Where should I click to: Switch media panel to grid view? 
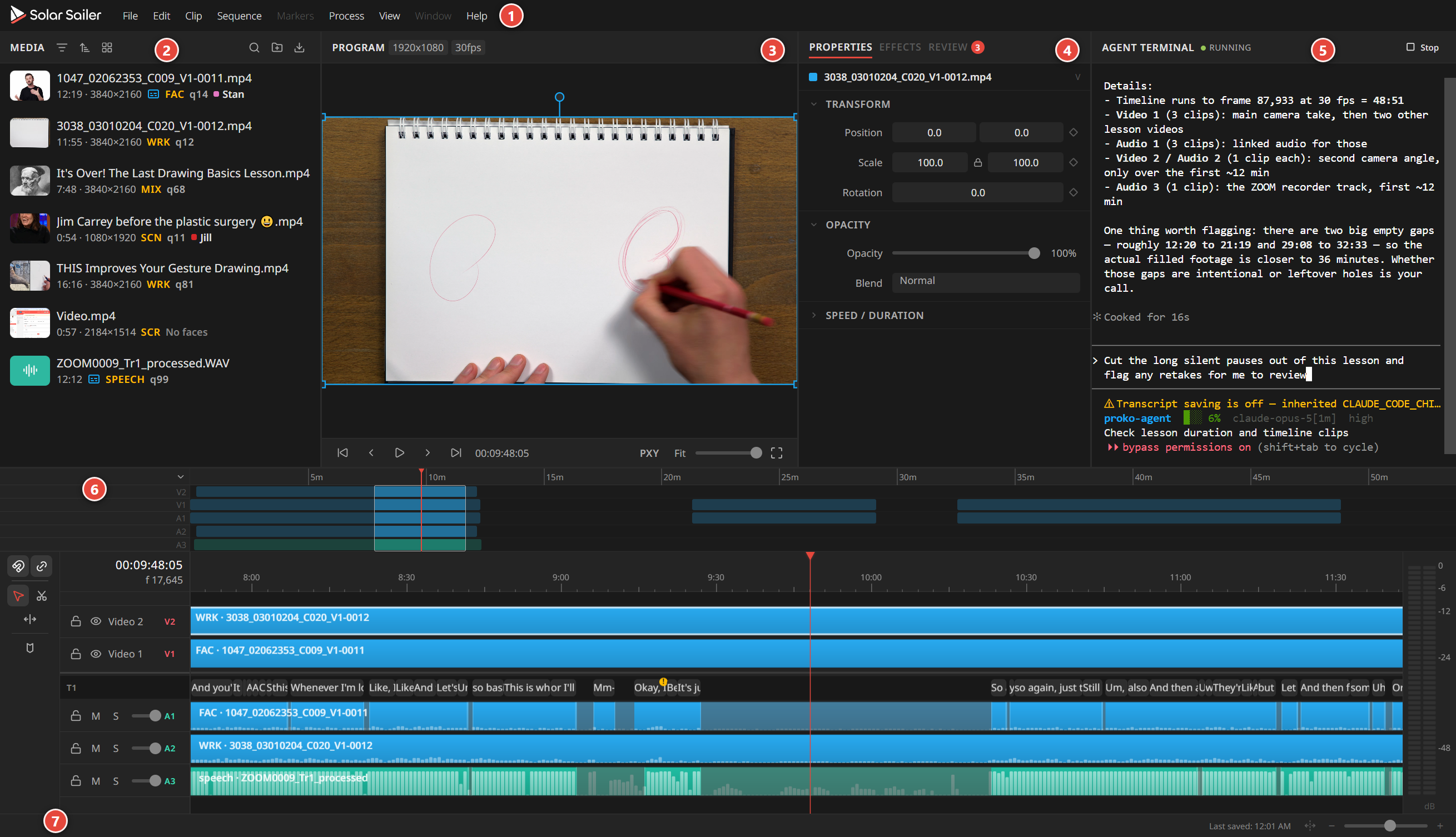coord(107,48)
